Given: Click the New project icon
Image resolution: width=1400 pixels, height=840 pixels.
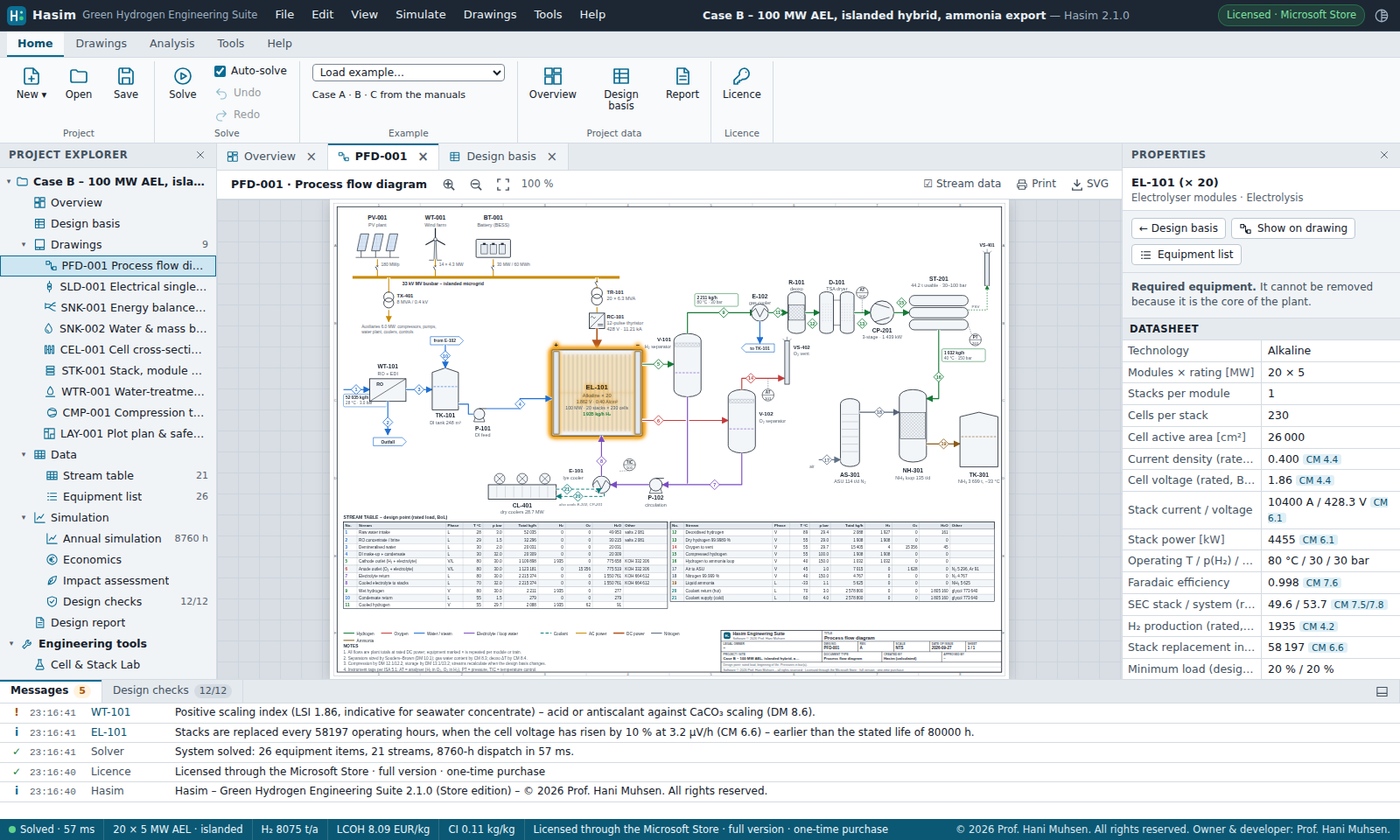Looking at the screenshot, I should pyautogui.click(x=31, y=77).
